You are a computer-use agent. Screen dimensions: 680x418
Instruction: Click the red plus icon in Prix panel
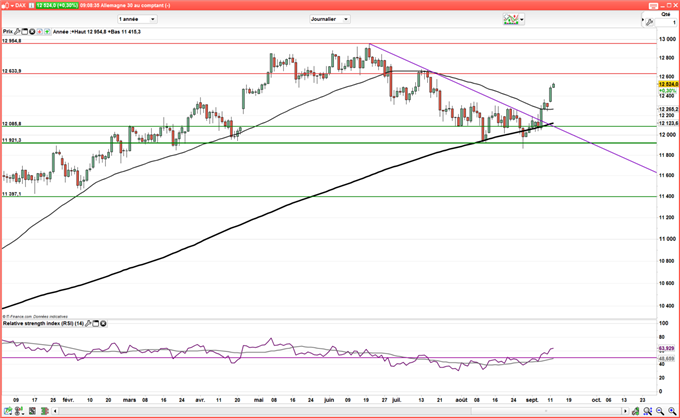[x=39, y=32]
